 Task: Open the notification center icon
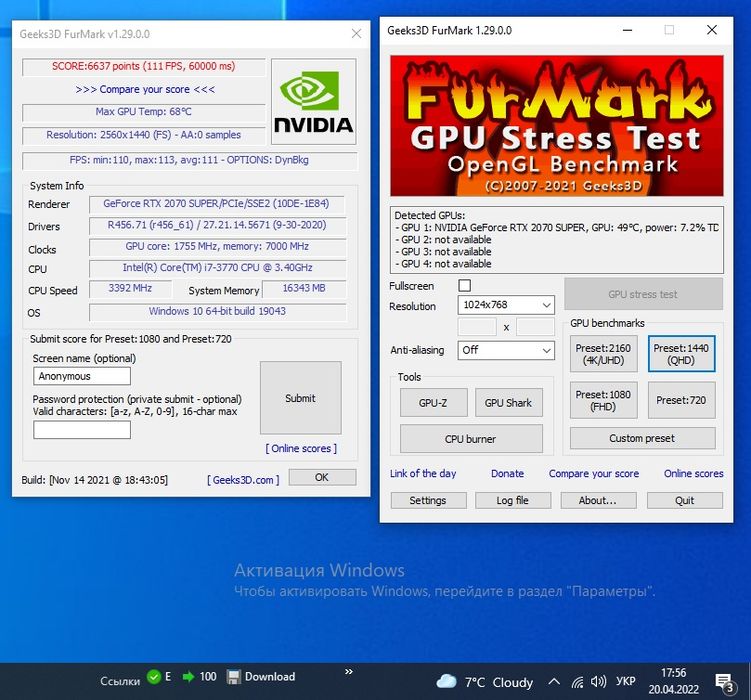click(724, 682)
